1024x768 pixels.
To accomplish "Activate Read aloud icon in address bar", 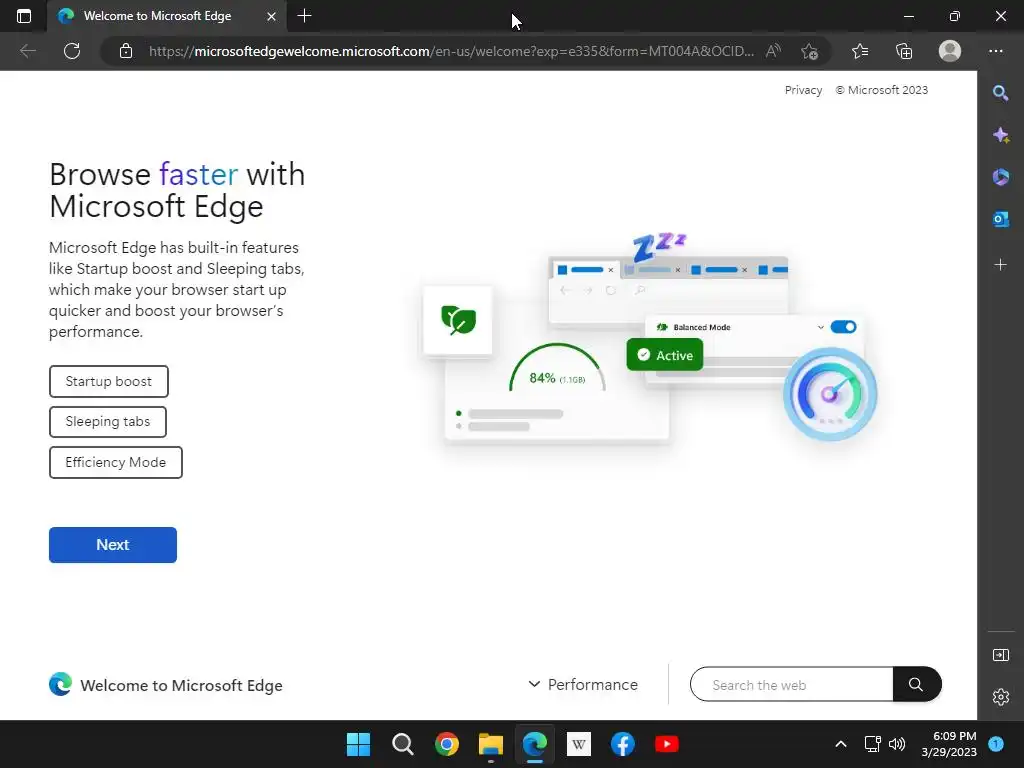I will 773,51.
